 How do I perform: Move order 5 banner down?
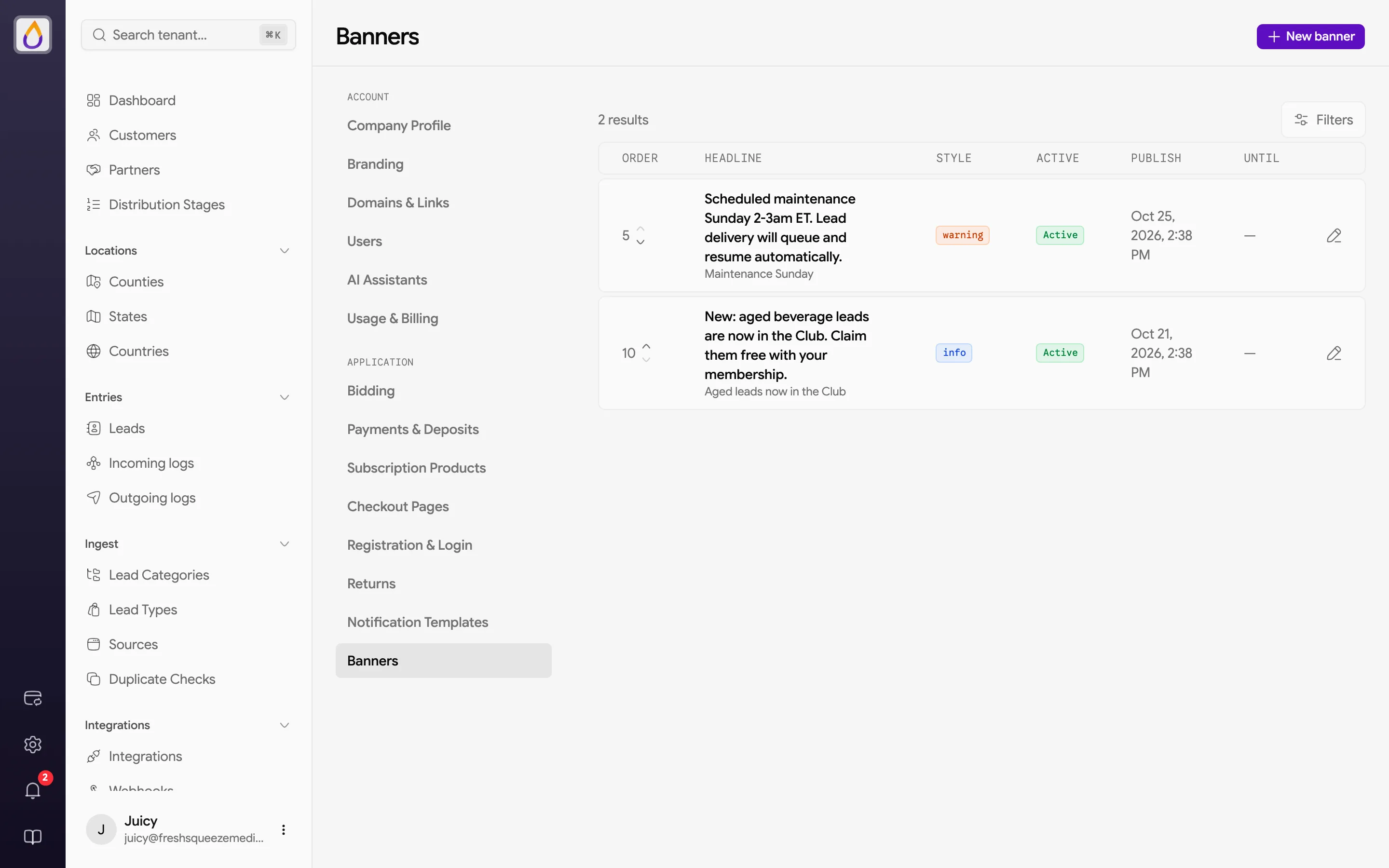[x=640, y=242]
